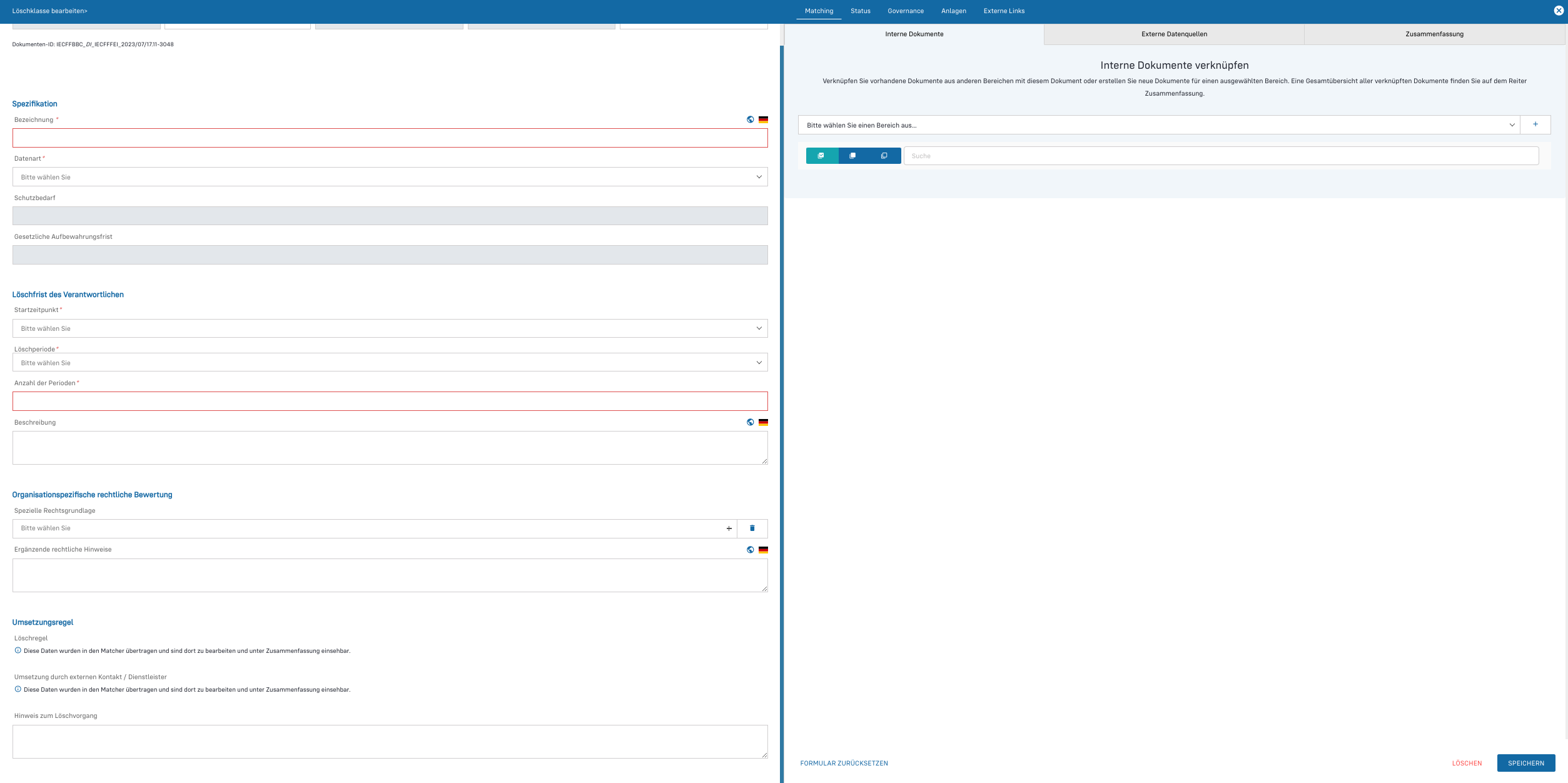Open the 'Bitte wählen Sie einen Bereich aus' dropdown
This screenshot has height=783, width=1568.
[1158, 125]
